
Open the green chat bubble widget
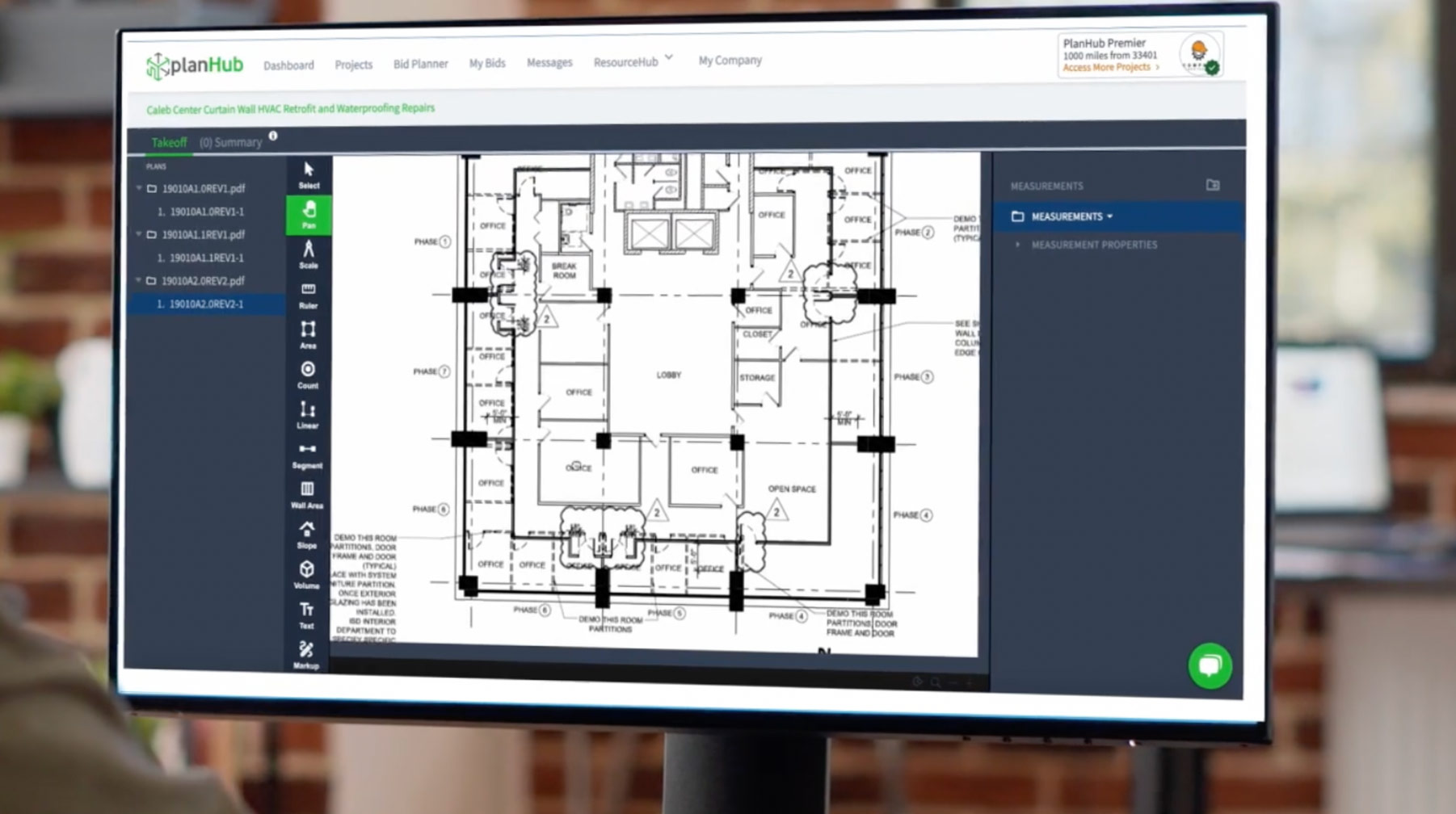(x=1208, y=668)
